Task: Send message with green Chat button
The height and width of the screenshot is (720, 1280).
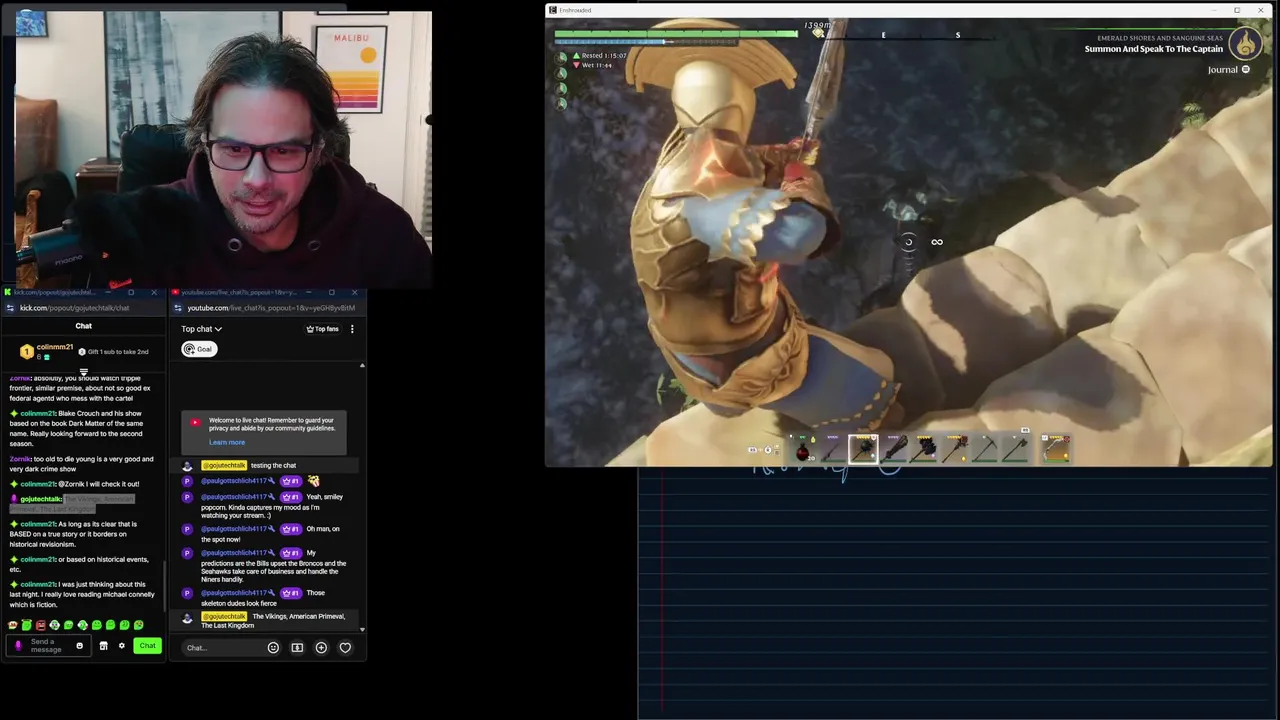Action: [x=147, y=646]
